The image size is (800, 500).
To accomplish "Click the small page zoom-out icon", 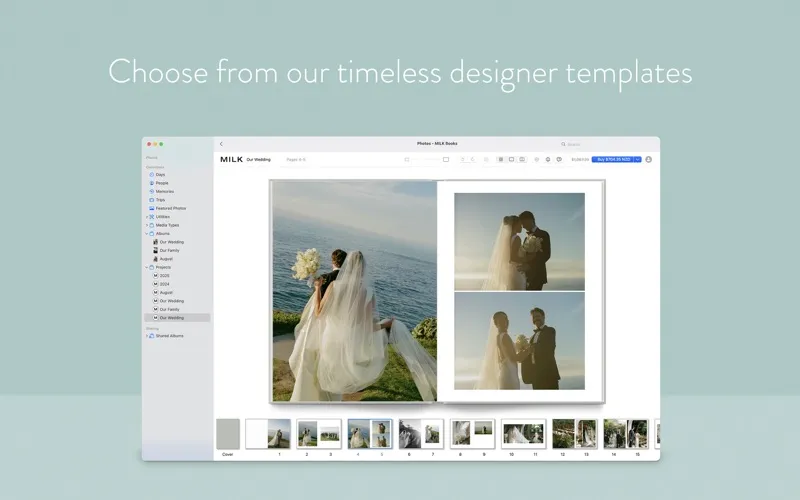I will (407, 160).
